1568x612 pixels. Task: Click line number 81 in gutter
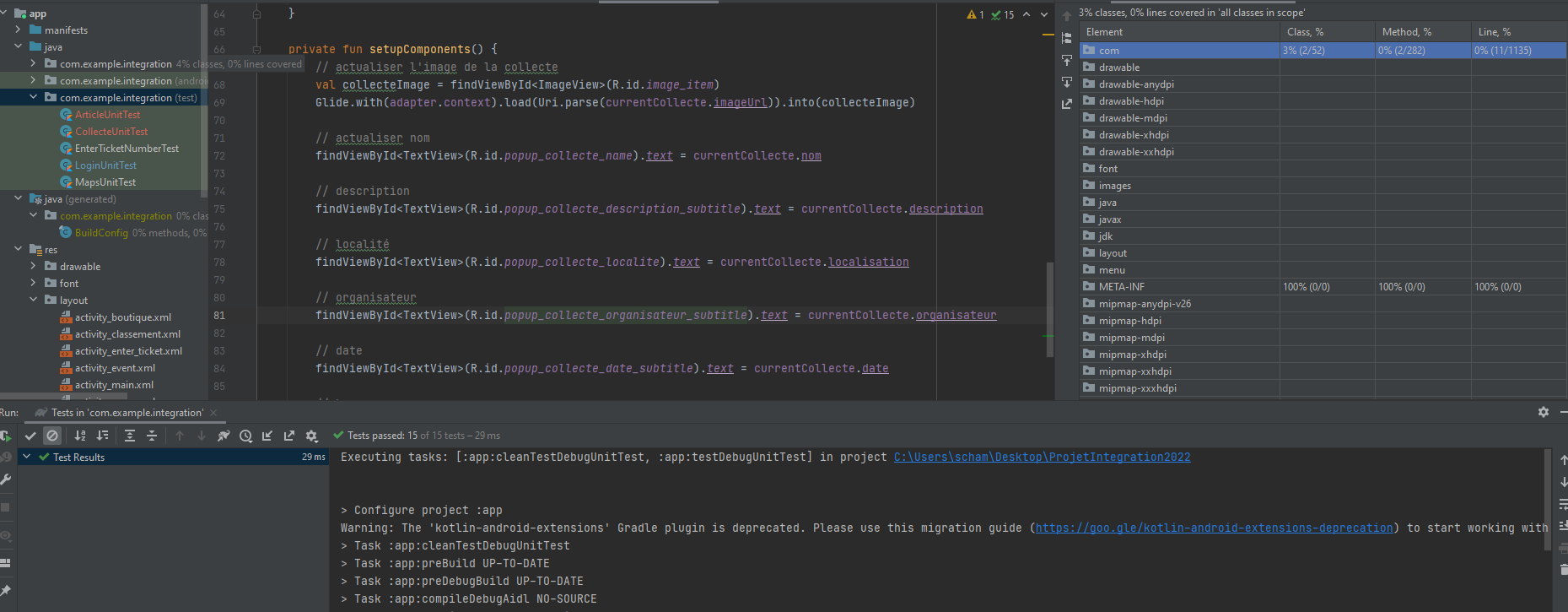coord(219,315)
